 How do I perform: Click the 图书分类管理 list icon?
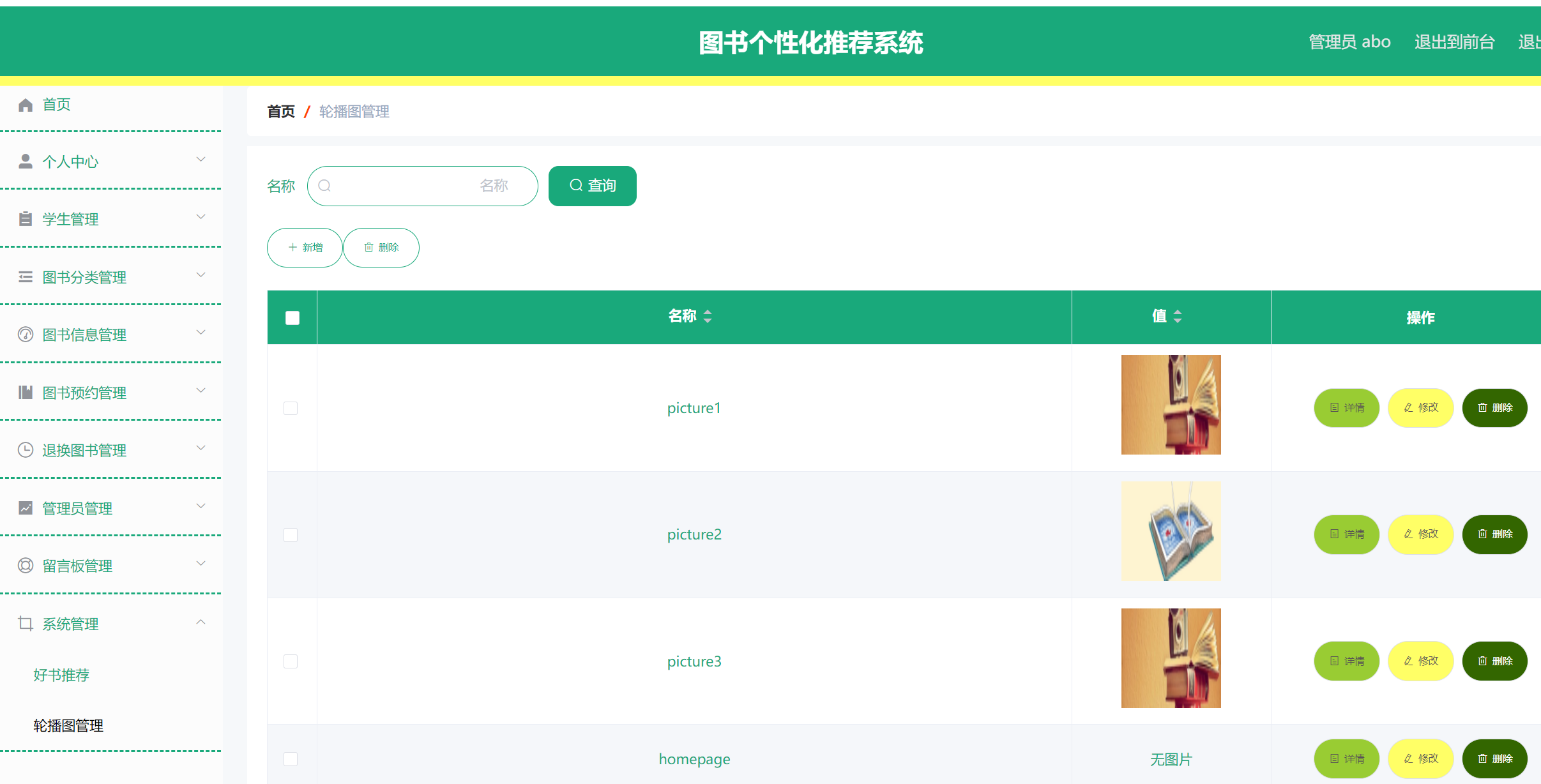click(x=26, y=276)
